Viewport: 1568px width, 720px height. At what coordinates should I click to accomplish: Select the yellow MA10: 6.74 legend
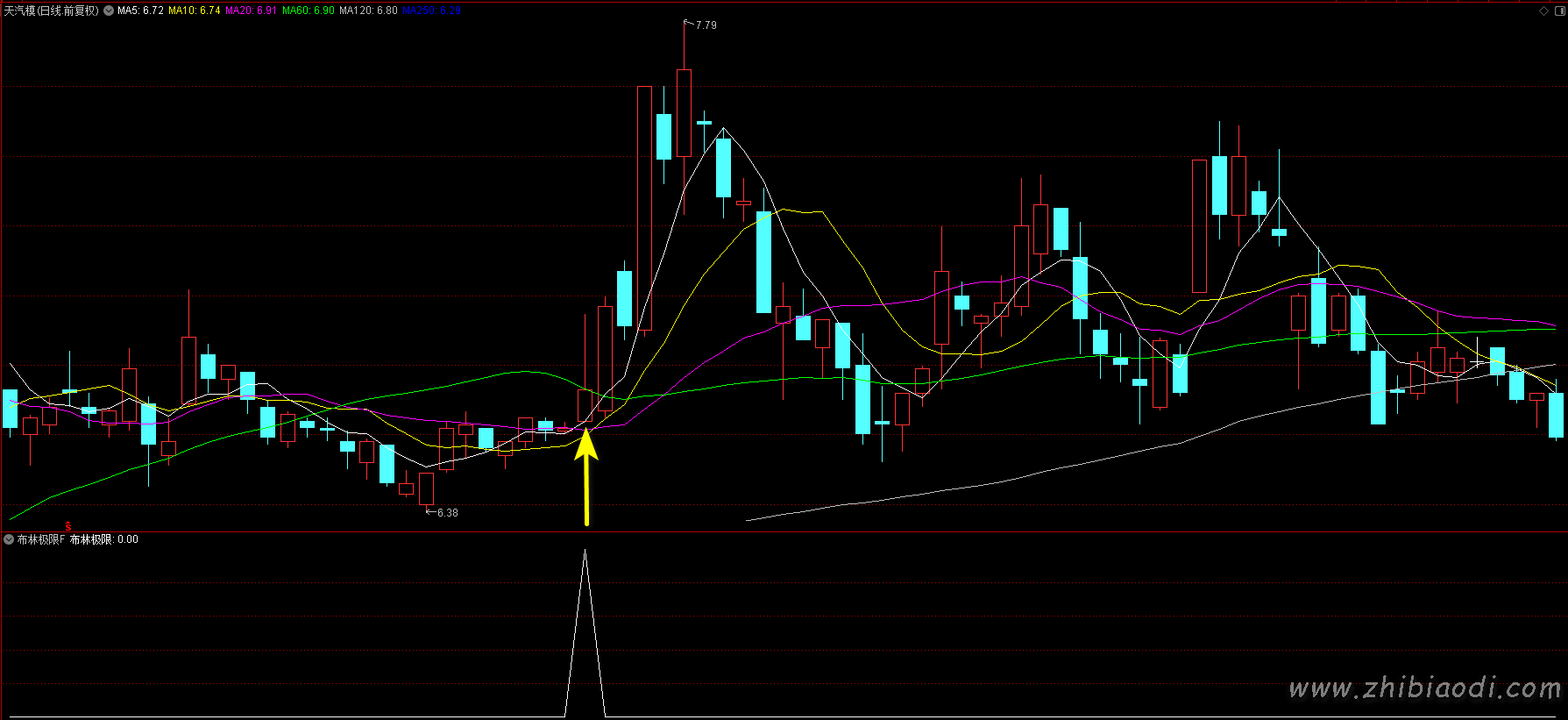tap(194, 11)
